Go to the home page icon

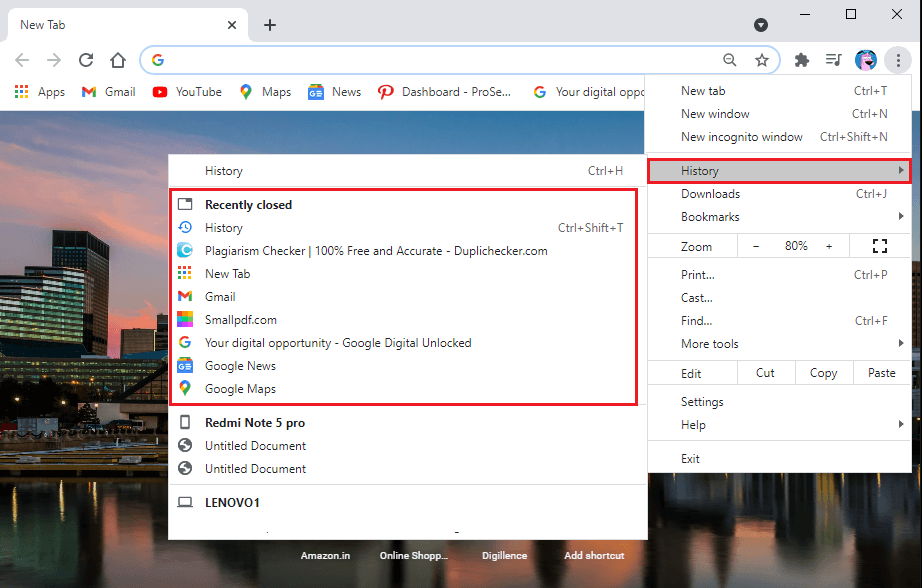coord(118,60)
